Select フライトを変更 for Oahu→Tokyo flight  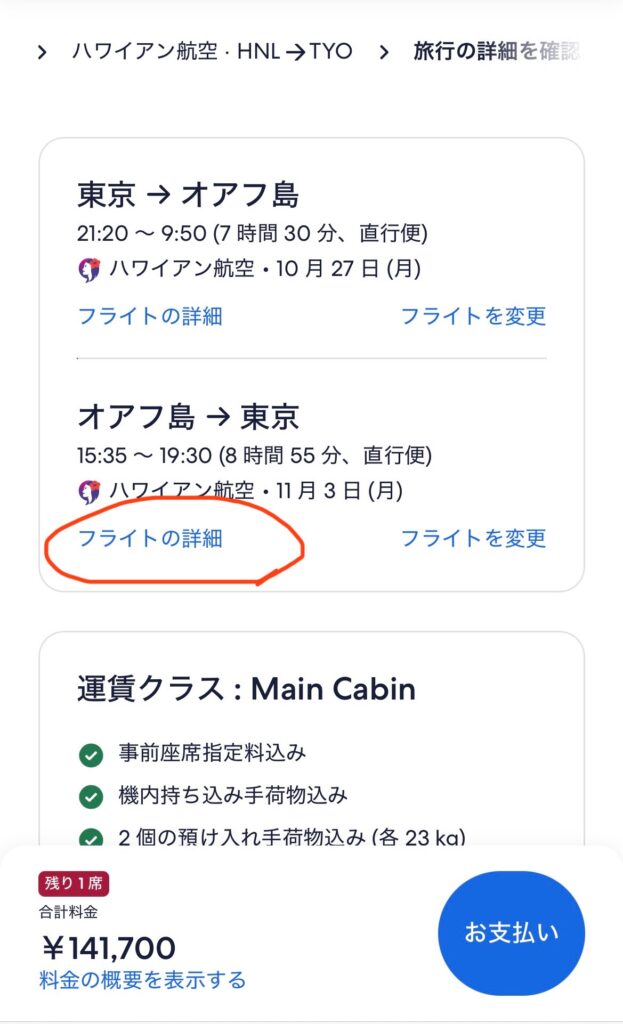[x=480, y=539]
